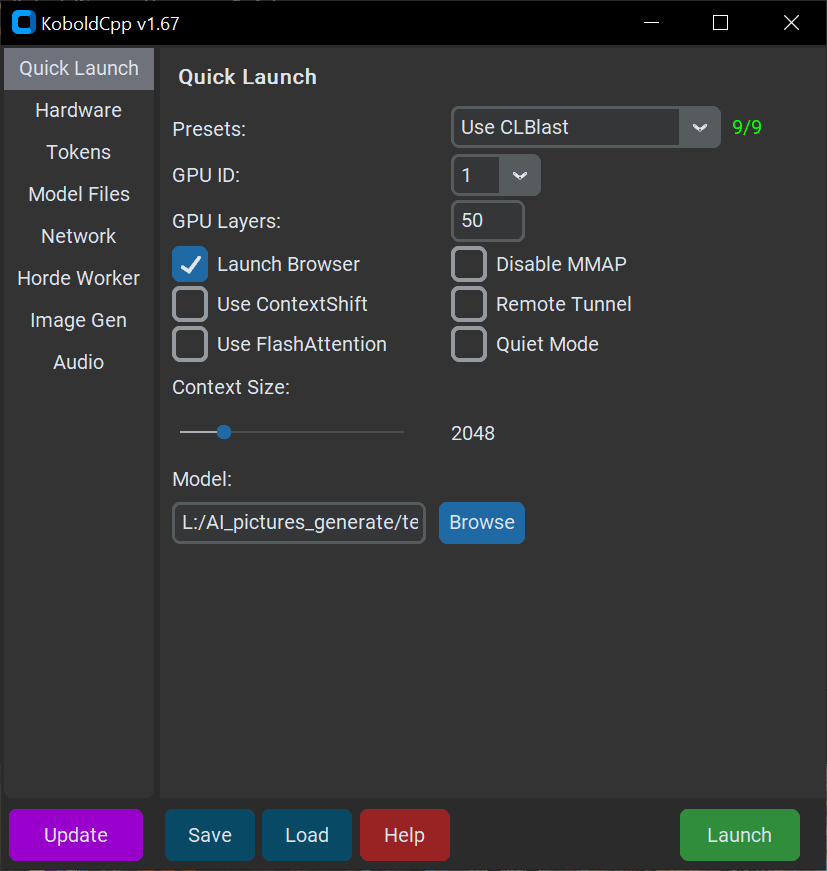The width and height of the screenshot is (827, 871).
Task: Click the Browse button for model
Action: click(x=482, y=523)
